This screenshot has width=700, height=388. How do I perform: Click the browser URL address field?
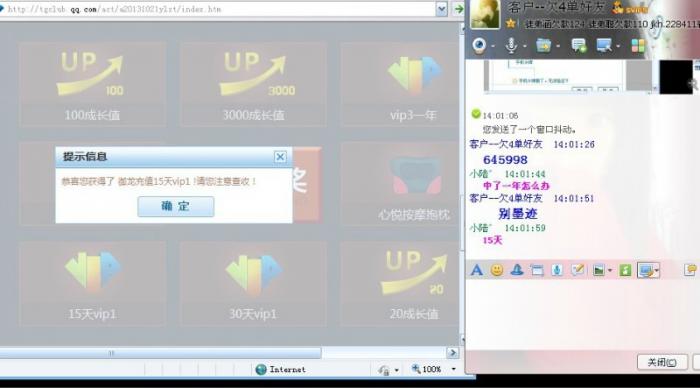[x=217, y=9]
